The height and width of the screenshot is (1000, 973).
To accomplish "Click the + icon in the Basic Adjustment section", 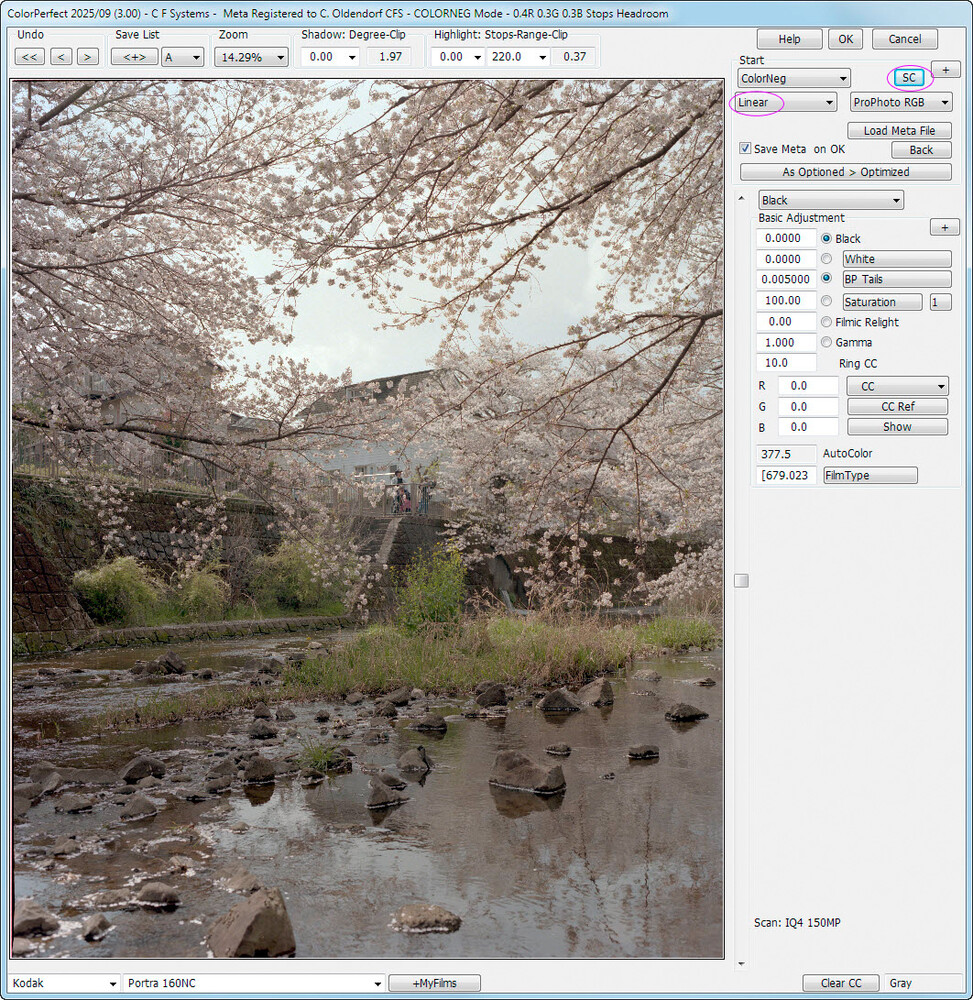I will pos(944,227).
